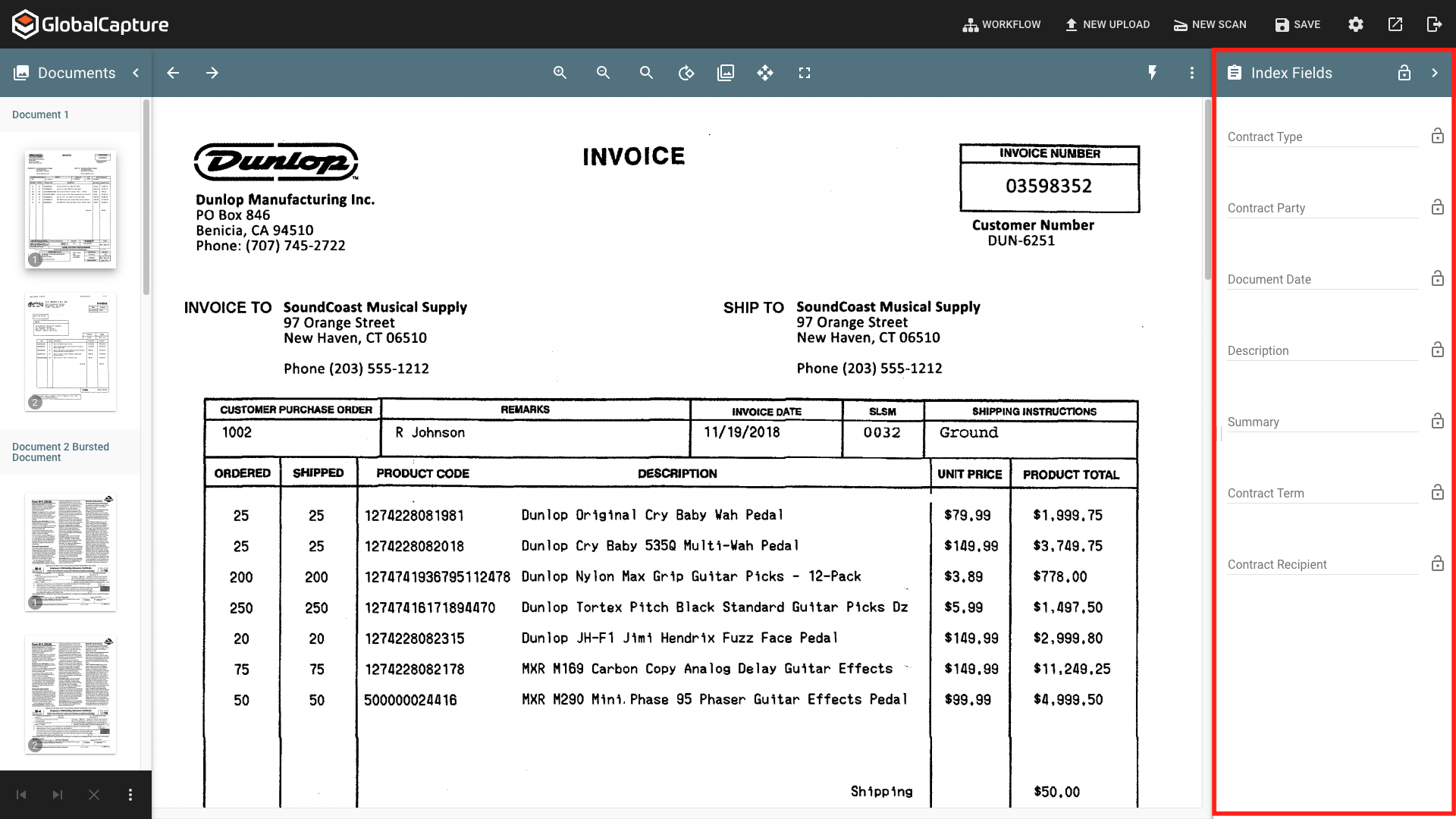Click the Contract Party field
Screen dimensions: 1456x819
[1323, 208]
